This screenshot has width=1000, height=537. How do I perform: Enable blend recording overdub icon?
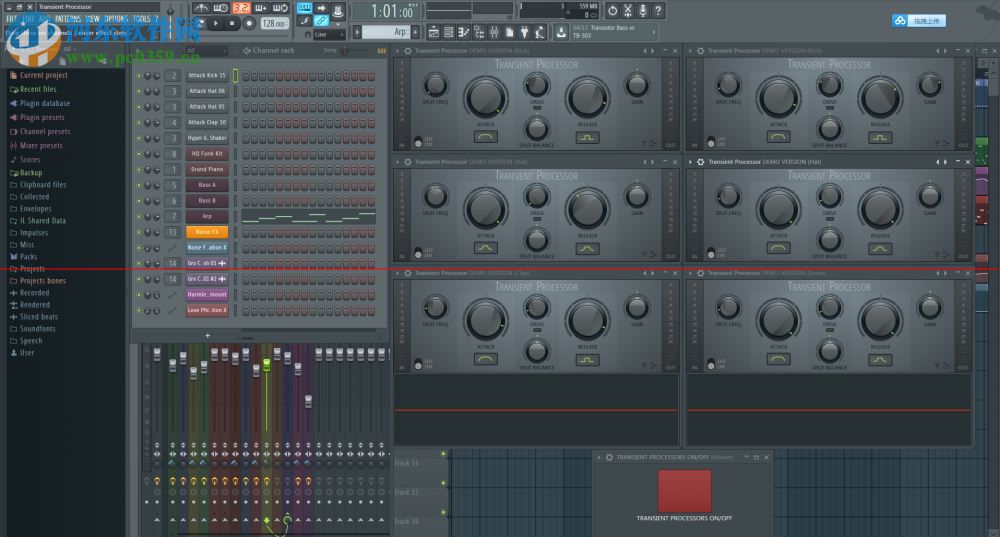point(261,8)
